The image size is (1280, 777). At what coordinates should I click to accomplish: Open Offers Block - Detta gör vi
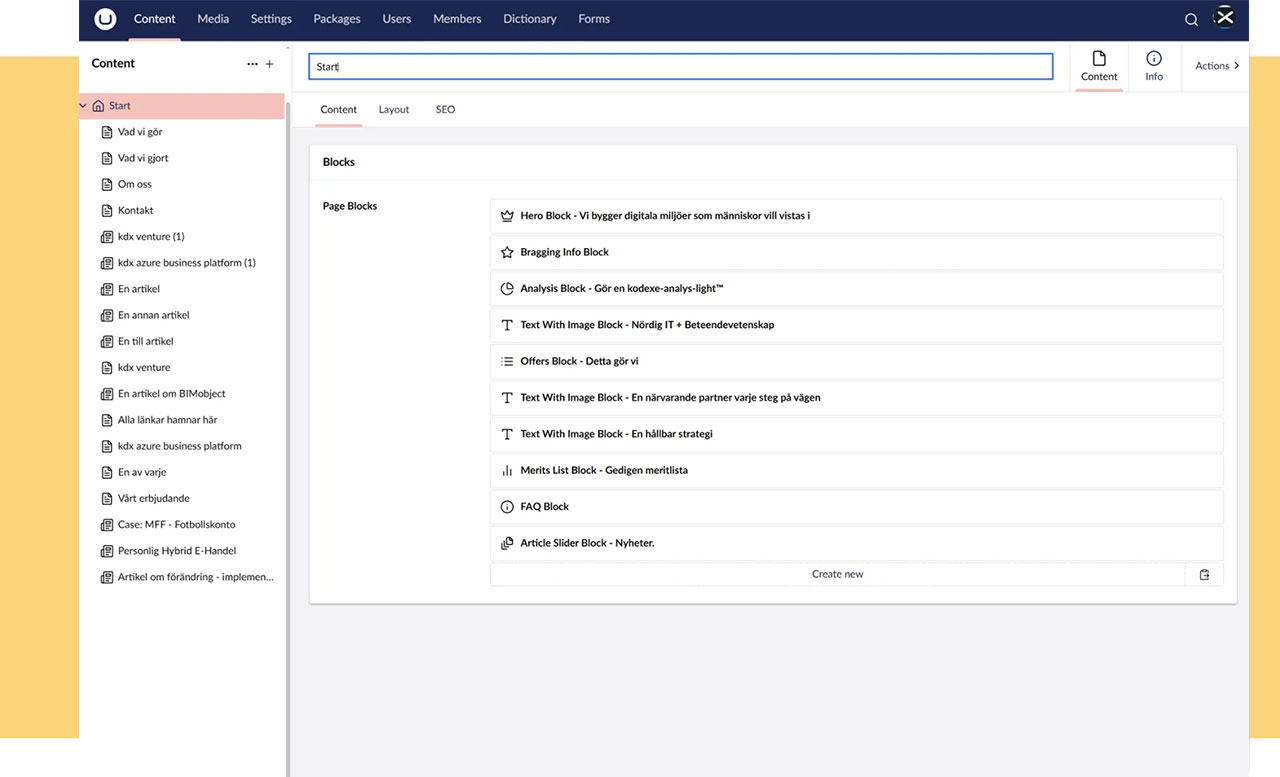pyautogui.click(x=857, y=361)
